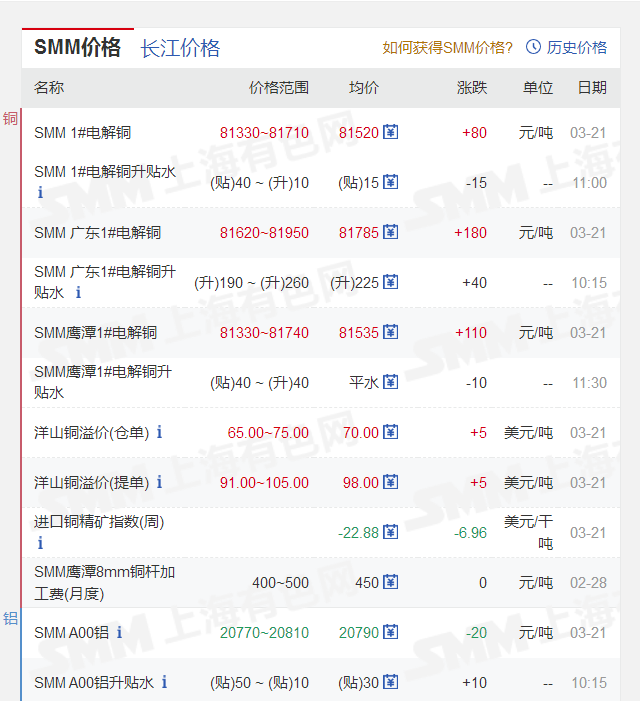Open price chart icon for SMM 1#电解铜
This screenshot has height=701, width=640.
pos(391,132)
